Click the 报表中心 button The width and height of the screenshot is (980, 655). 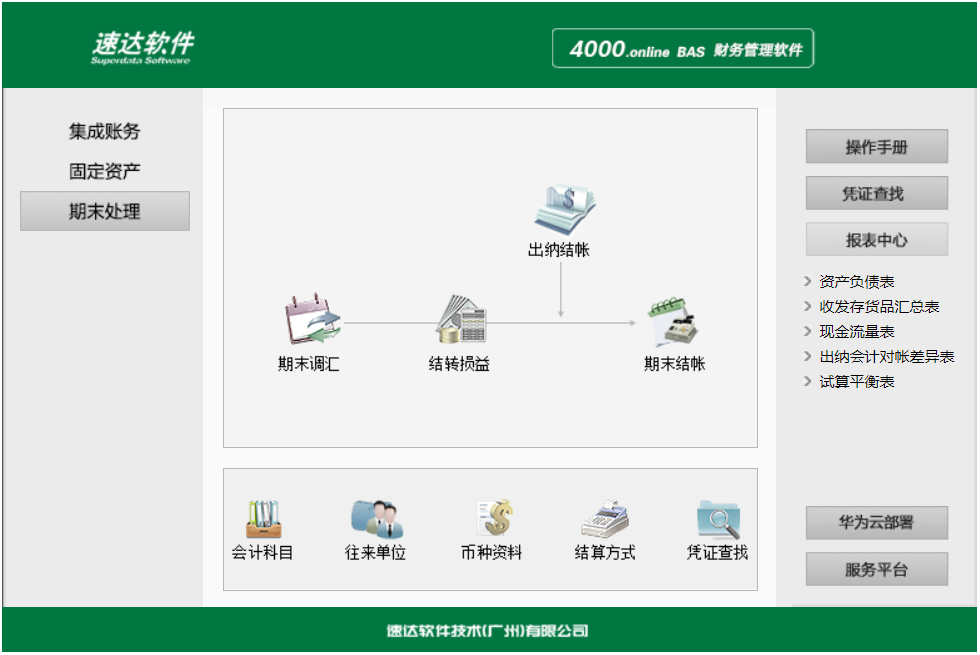876,240
